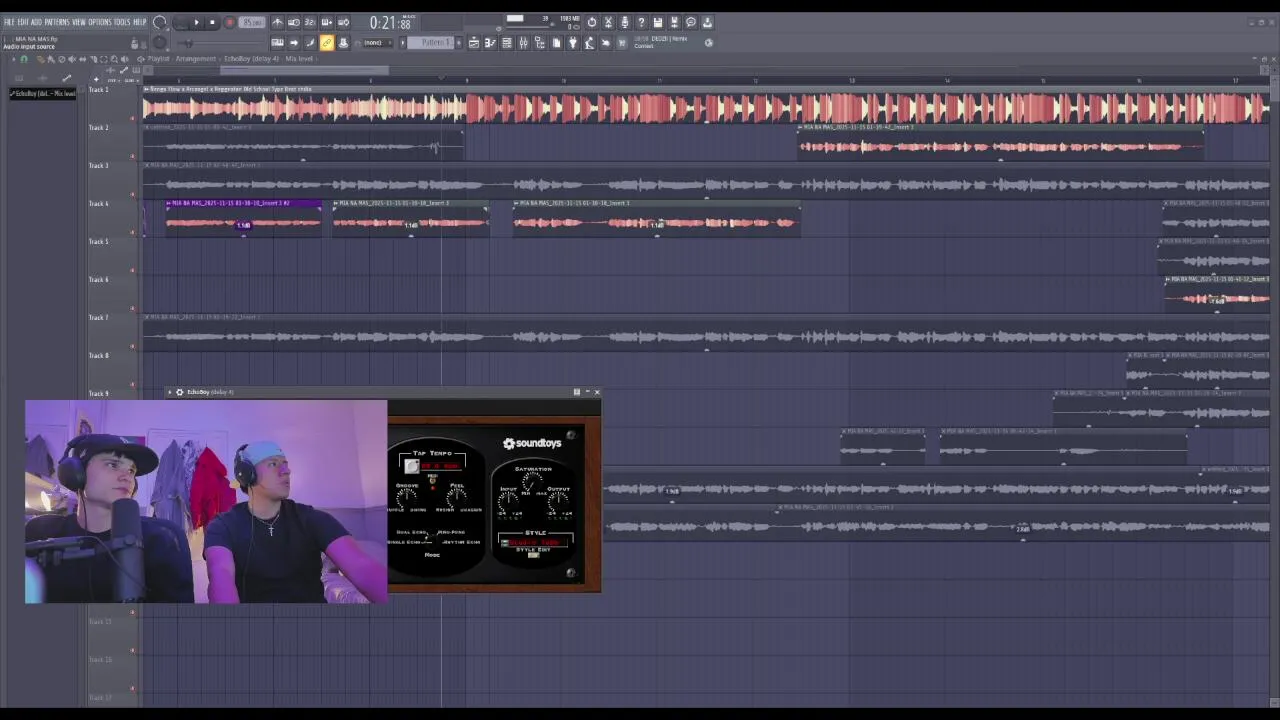This screenshot has height=720, width=1280.
Task: Select the Draw pencil tool in Playlist
Action: [x=41, y=59]
